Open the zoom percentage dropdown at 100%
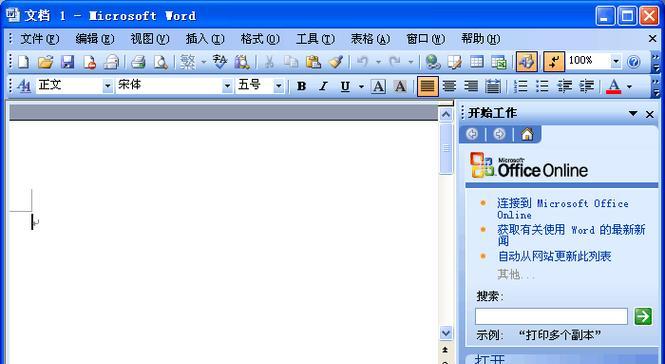The height and width of the screenshot is (364, 665). tap(616, 62)
